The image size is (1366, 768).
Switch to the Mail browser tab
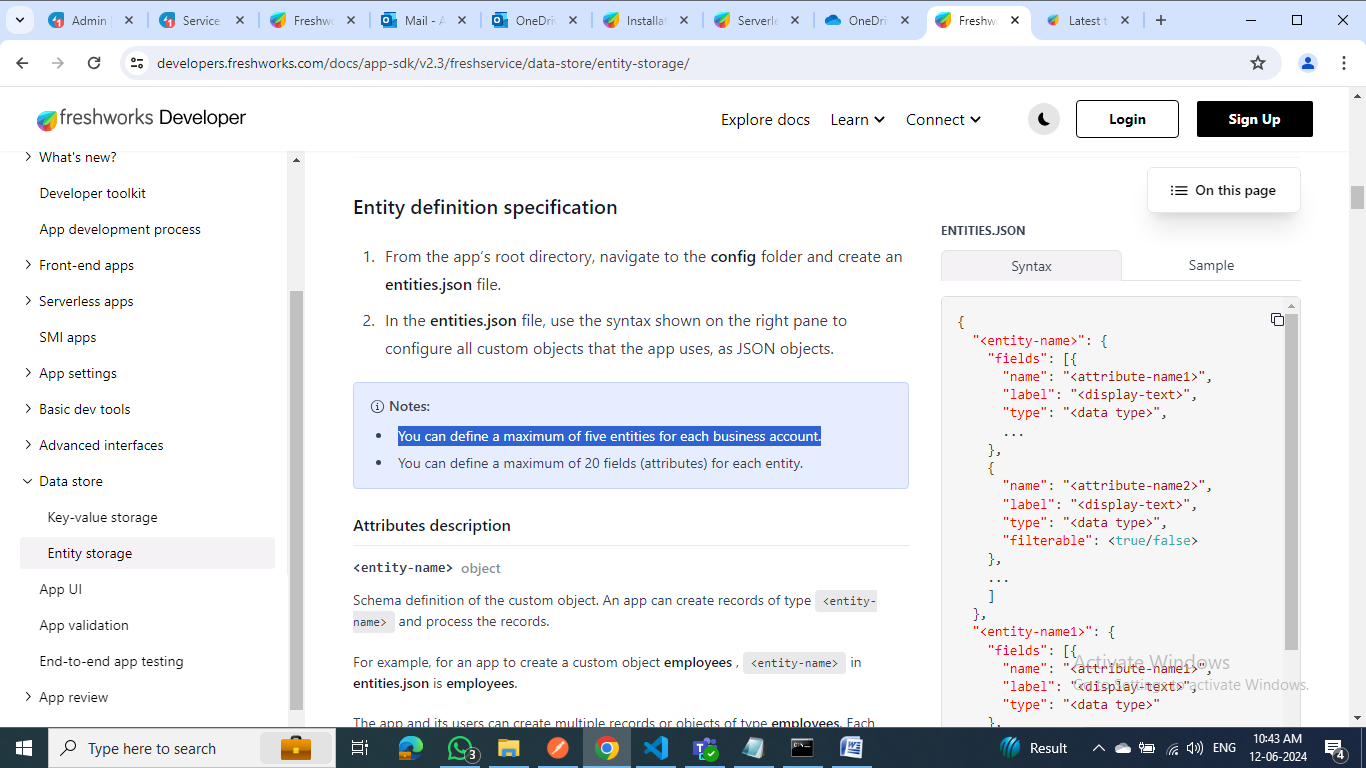(x=423, y=20)
